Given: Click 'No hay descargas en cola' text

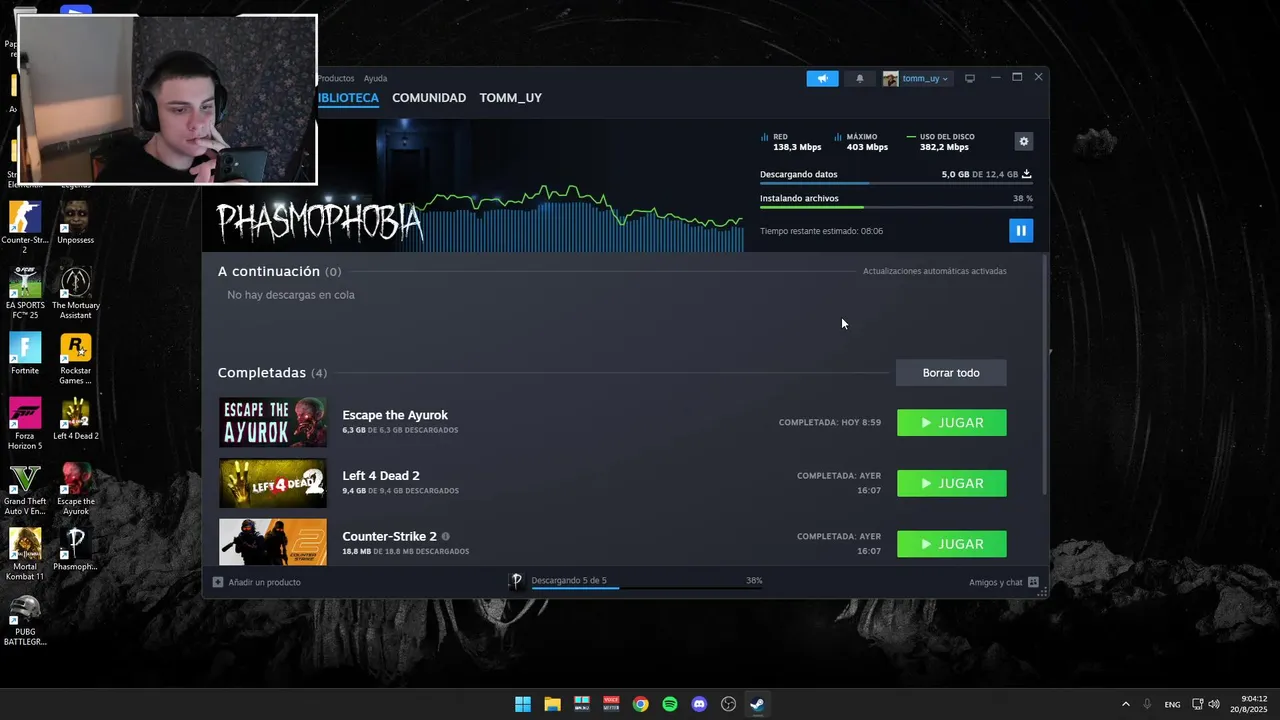Looking at the screenshot, I should pyautogui.click(x=291, y=295).
